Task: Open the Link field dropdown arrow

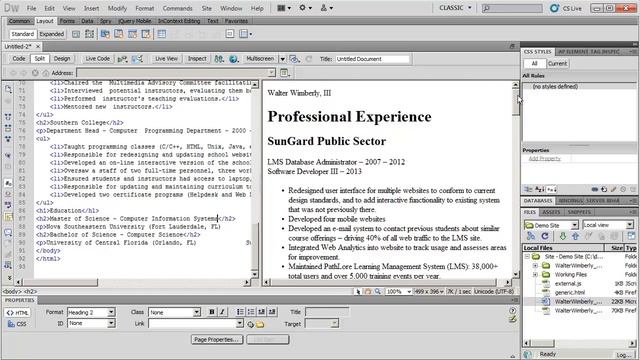Action: click(240, 323)
